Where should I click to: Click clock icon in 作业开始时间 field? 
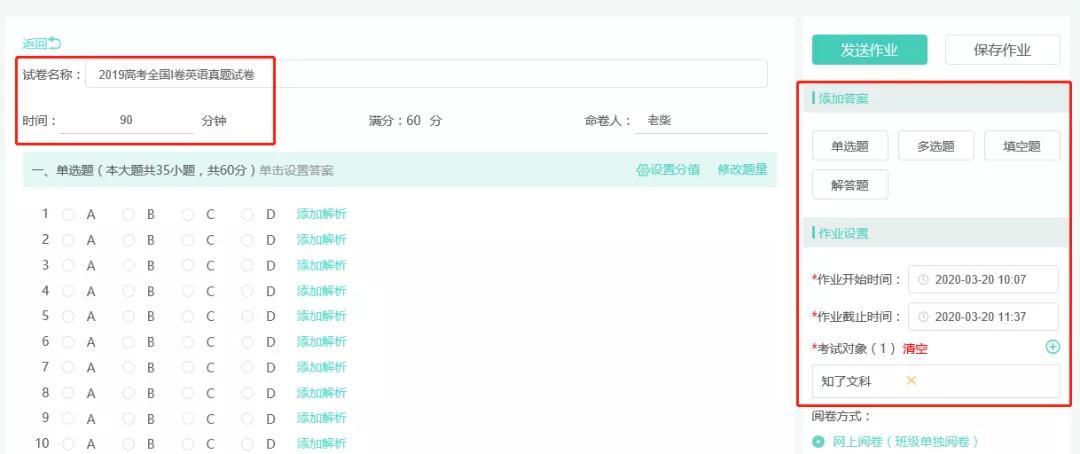pyautogui.click(x=923, y=280)
